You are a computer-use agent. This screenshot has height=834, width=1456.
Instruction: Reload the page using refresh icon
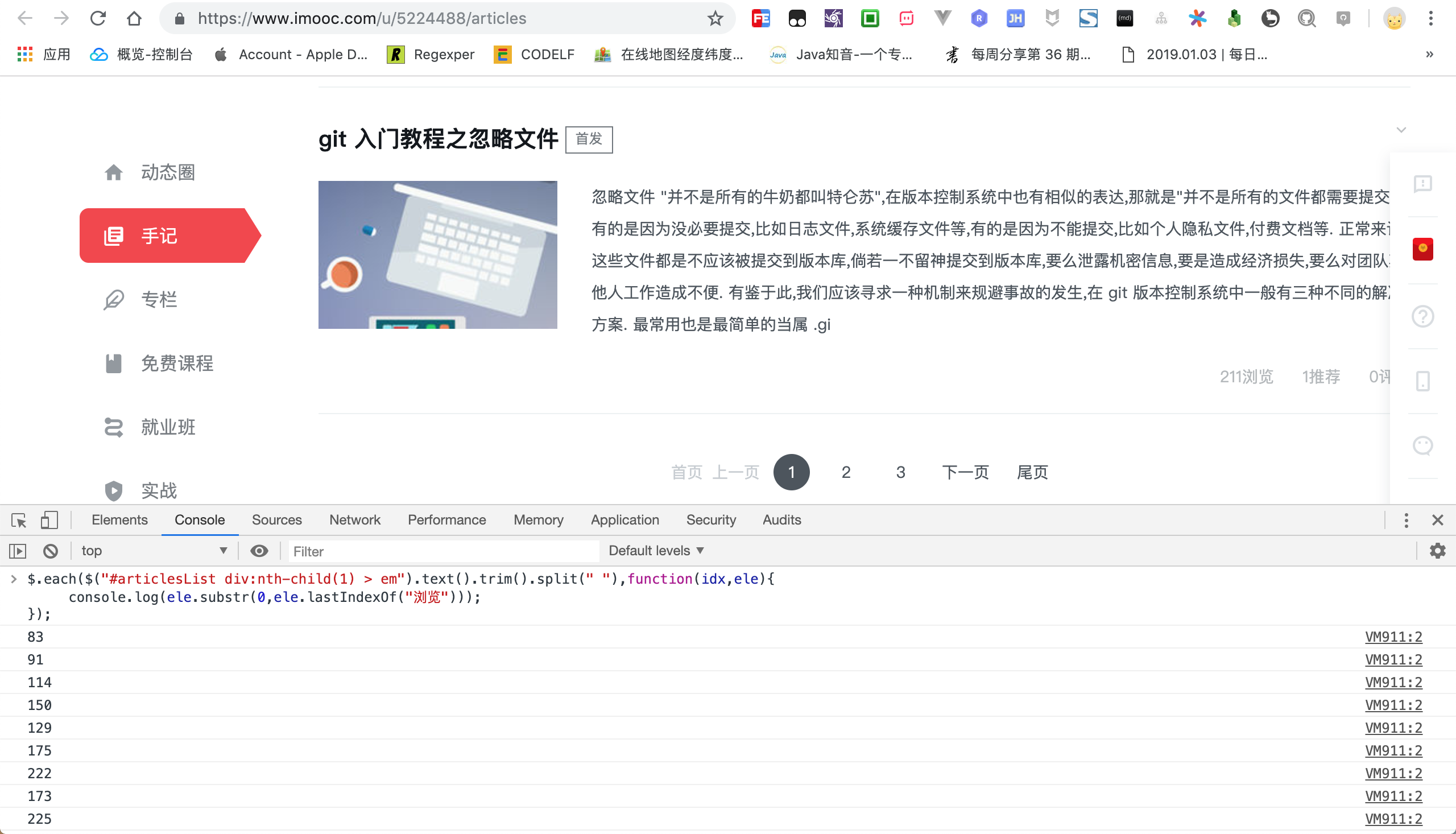[x=98, y=18]
